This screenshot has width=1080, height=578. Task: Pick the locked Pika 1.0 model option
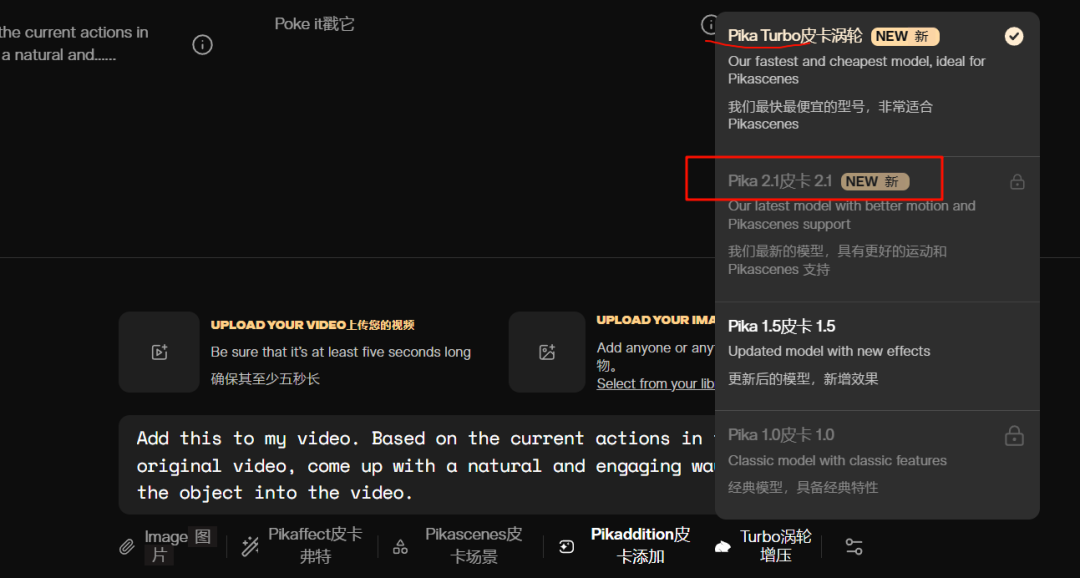[877, 463]
